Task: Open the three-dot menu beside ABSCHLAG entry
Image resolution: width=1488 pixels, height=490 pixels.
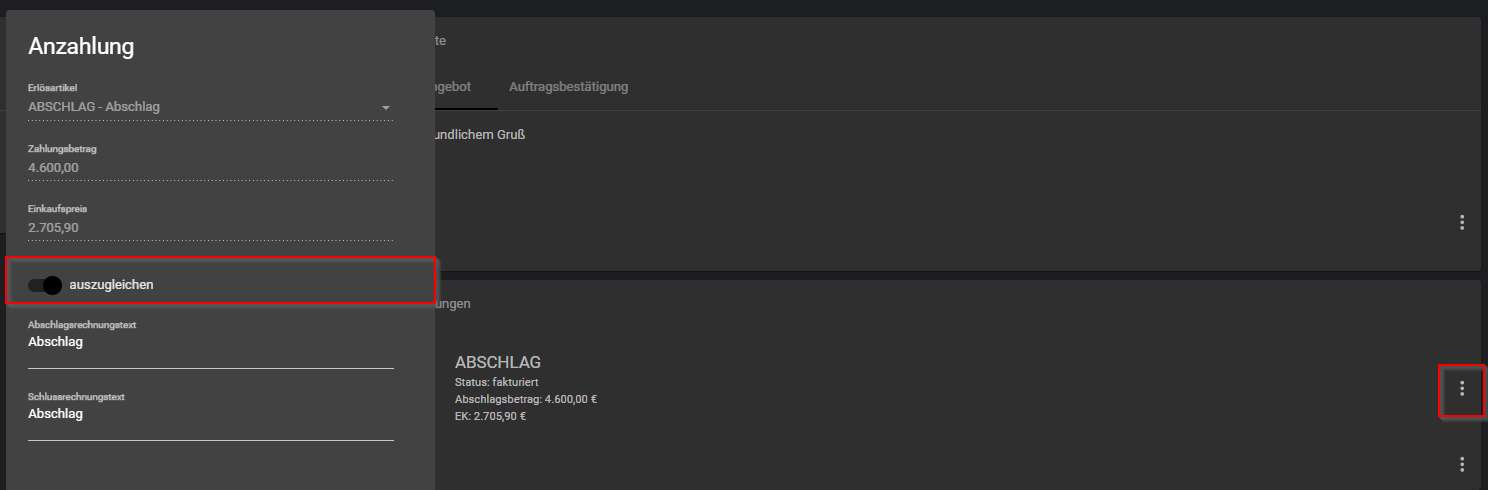Action: [1462, 389]
